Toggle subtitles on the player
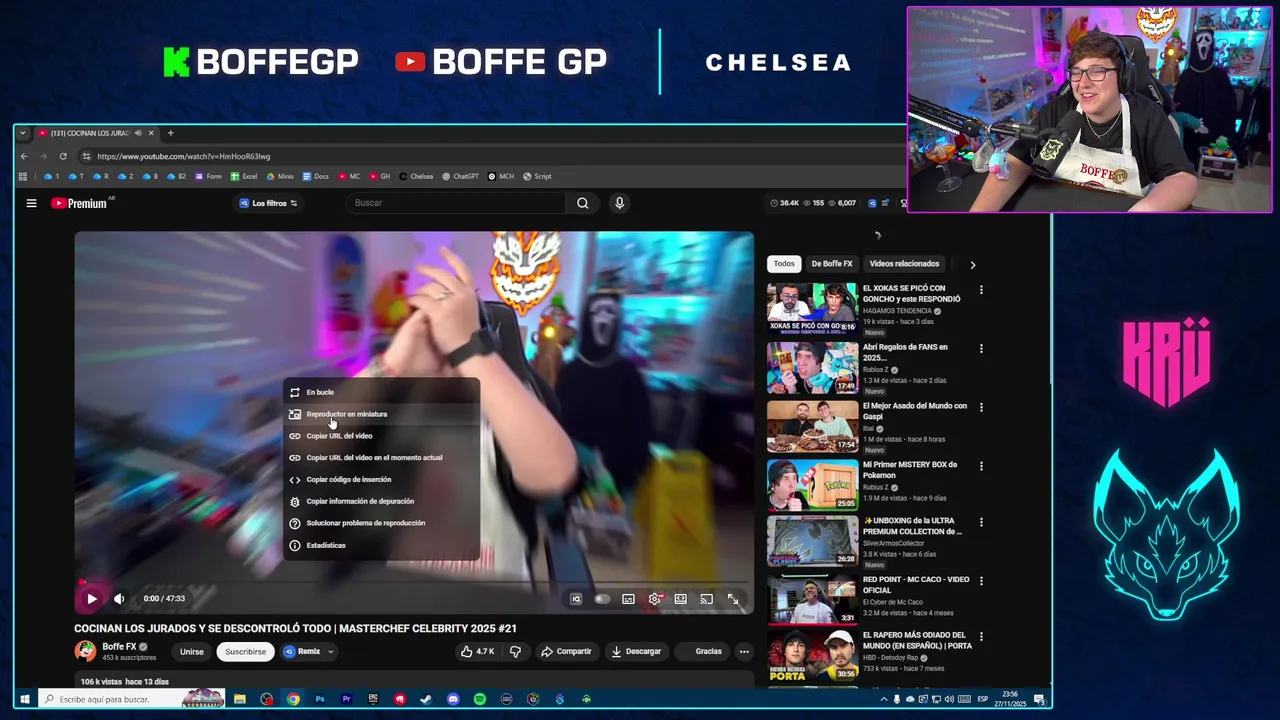The width and height of the screenshot is (1280, 720). 628,599
